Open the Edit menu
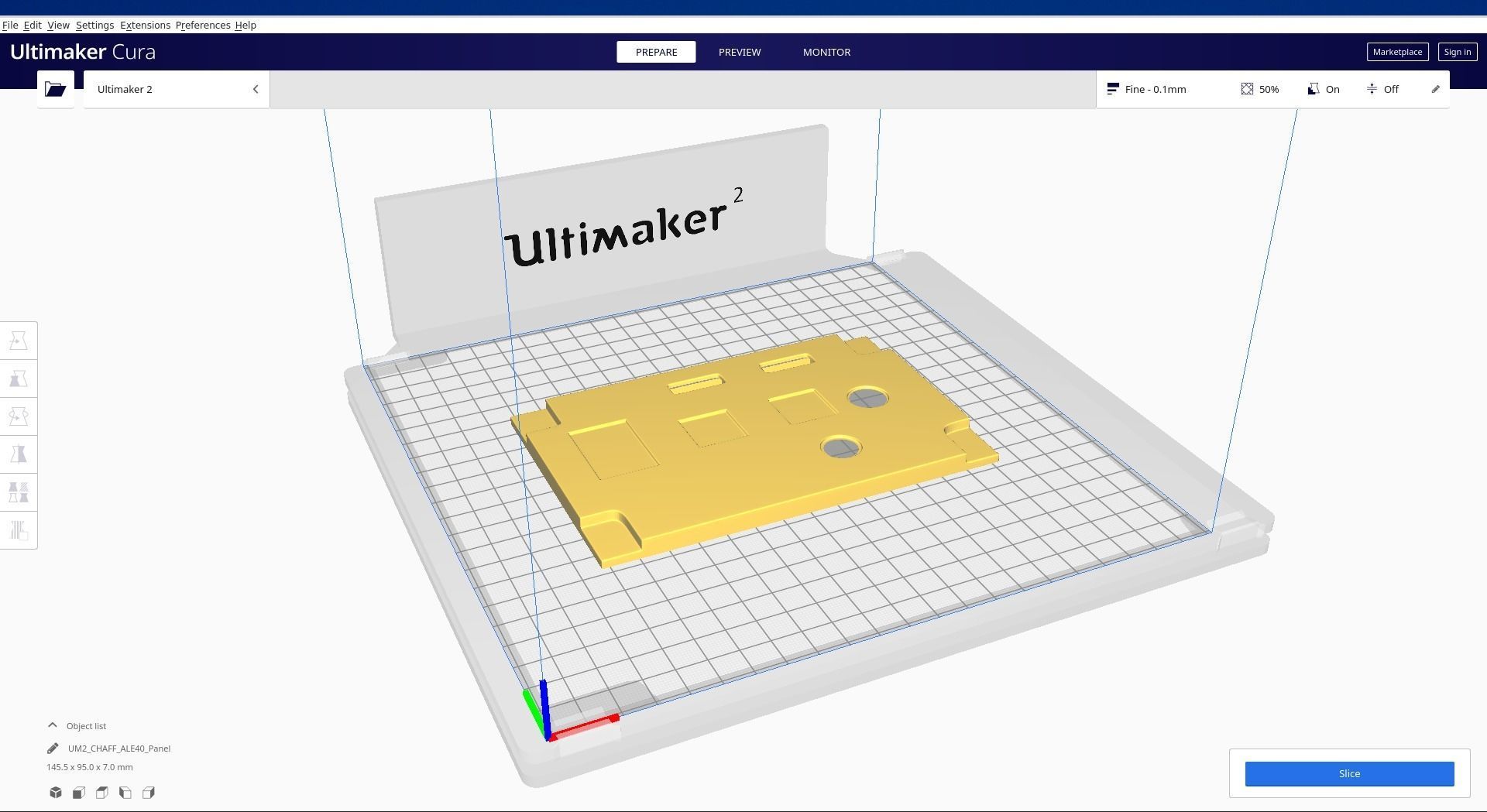The image size is (1487, 812). 33,25
